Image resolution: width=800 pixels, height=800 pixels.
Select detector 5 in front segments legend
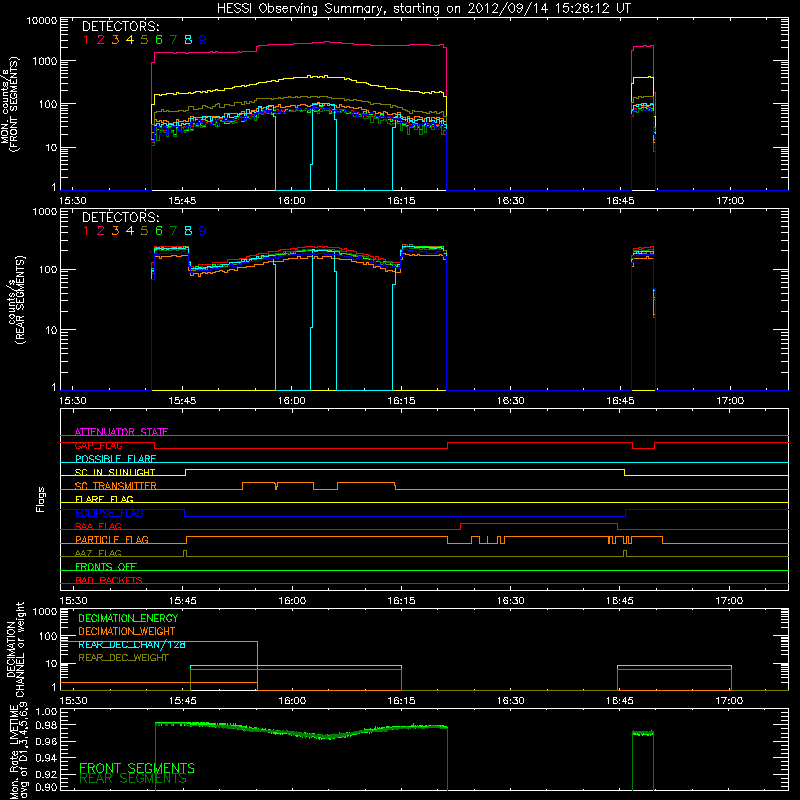pyautogui.click(x=144, y=40)
